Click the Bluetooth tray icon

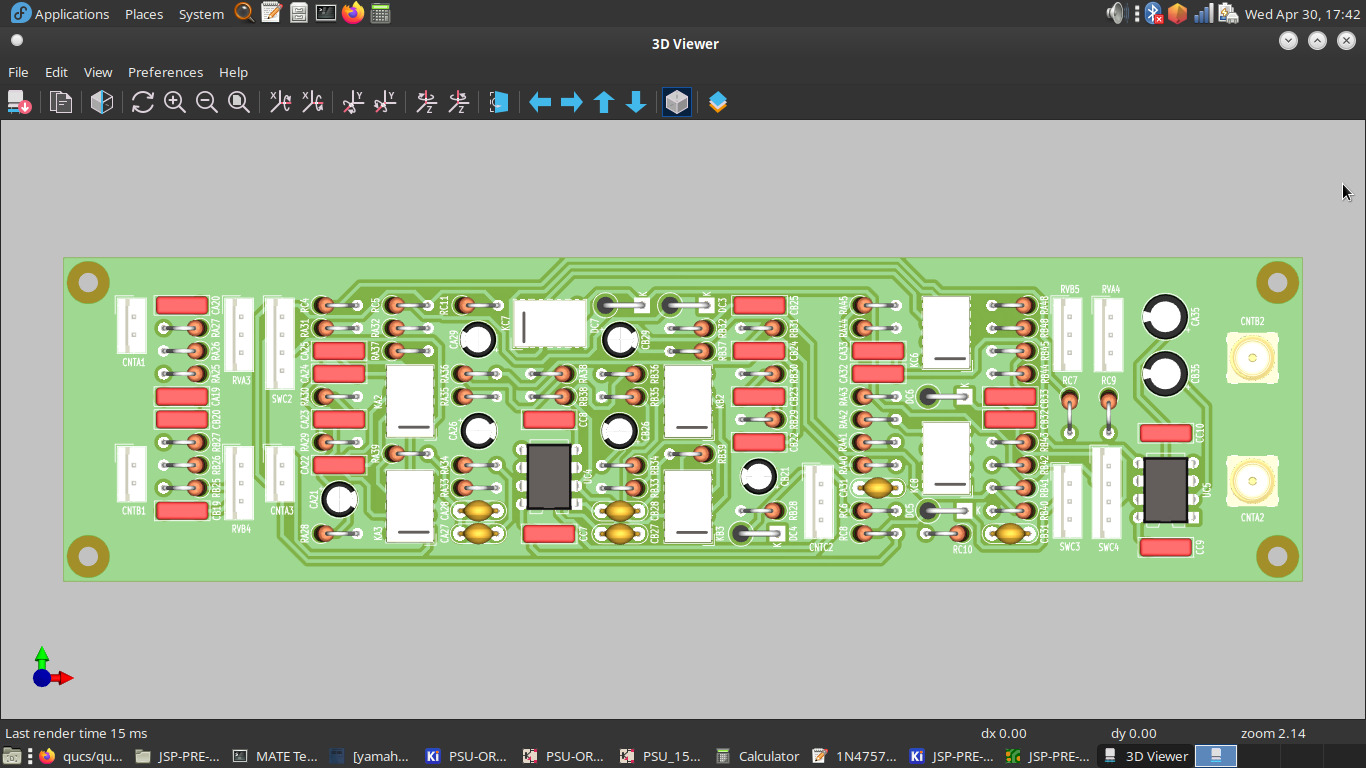pyautogui.click(x=1153, y=13)
